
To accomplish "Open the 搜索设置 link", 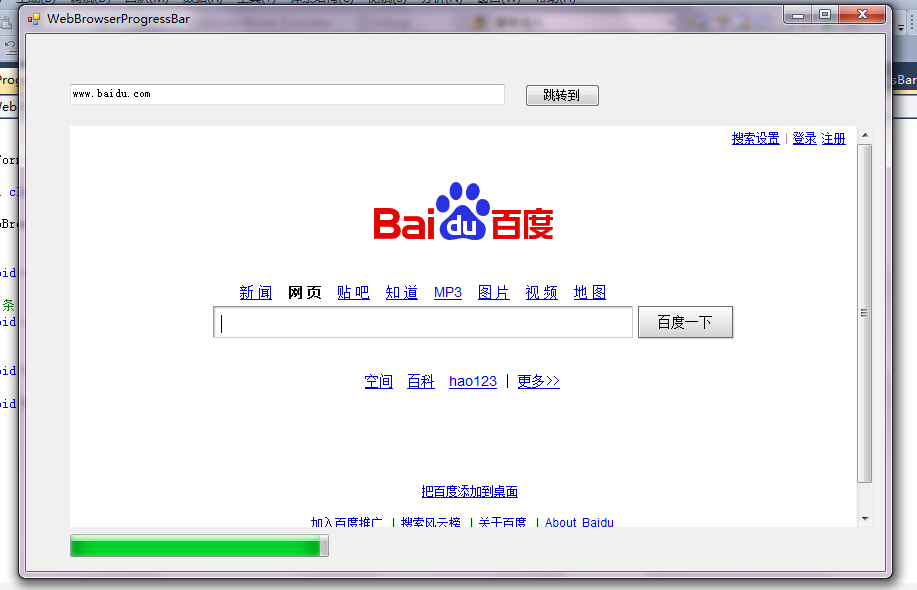I will 756,139.
